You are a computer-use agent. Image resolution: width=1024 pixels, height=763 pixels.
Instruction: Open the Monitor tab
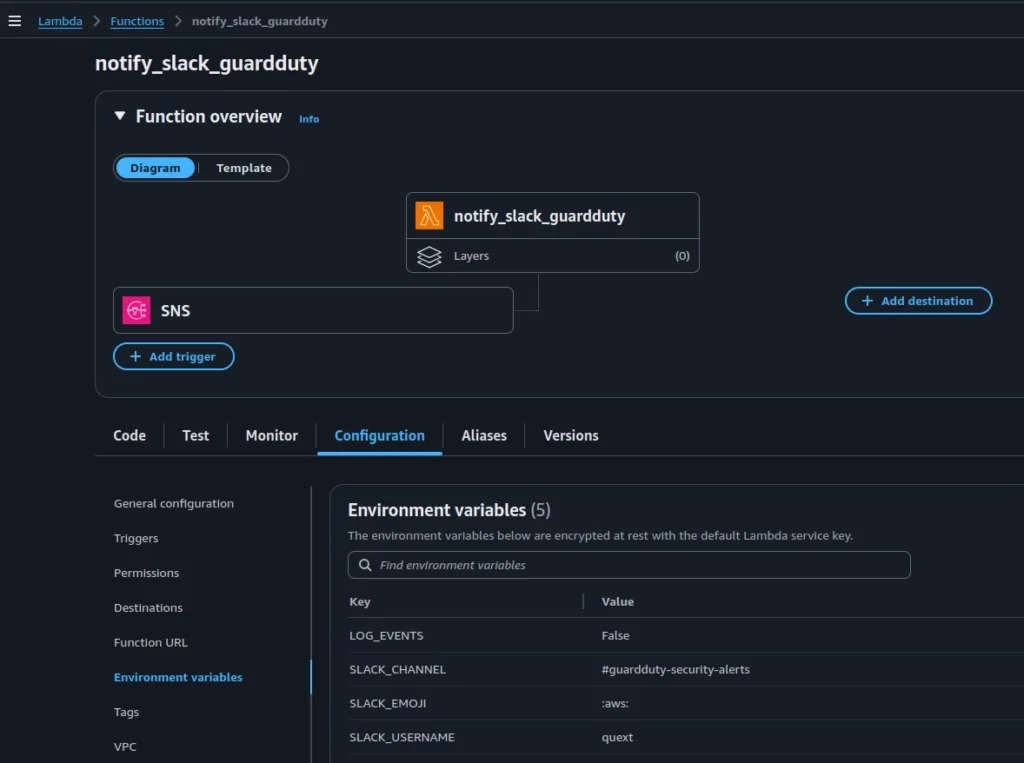(x=272, y=436)
